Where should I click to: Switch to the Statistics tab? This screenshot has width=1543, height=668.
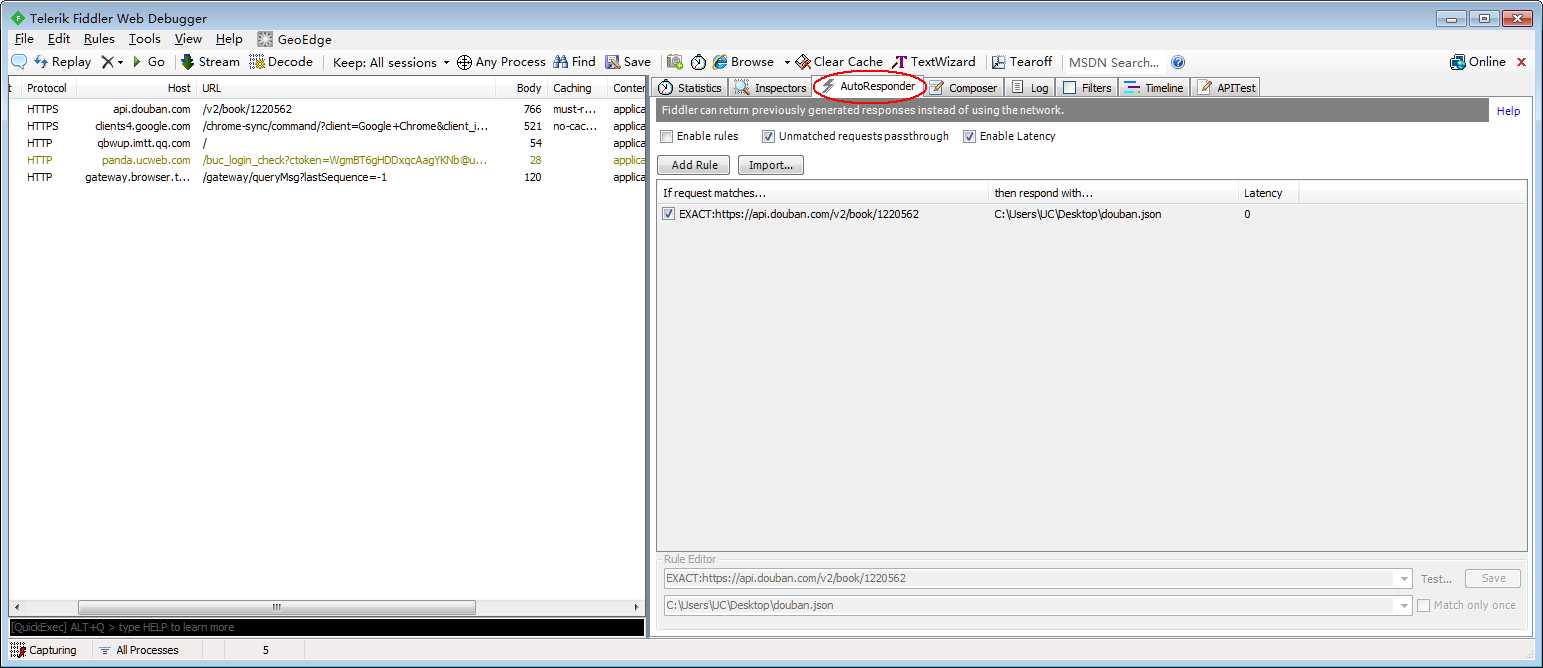pyautogui.click(x=690, y=88)
